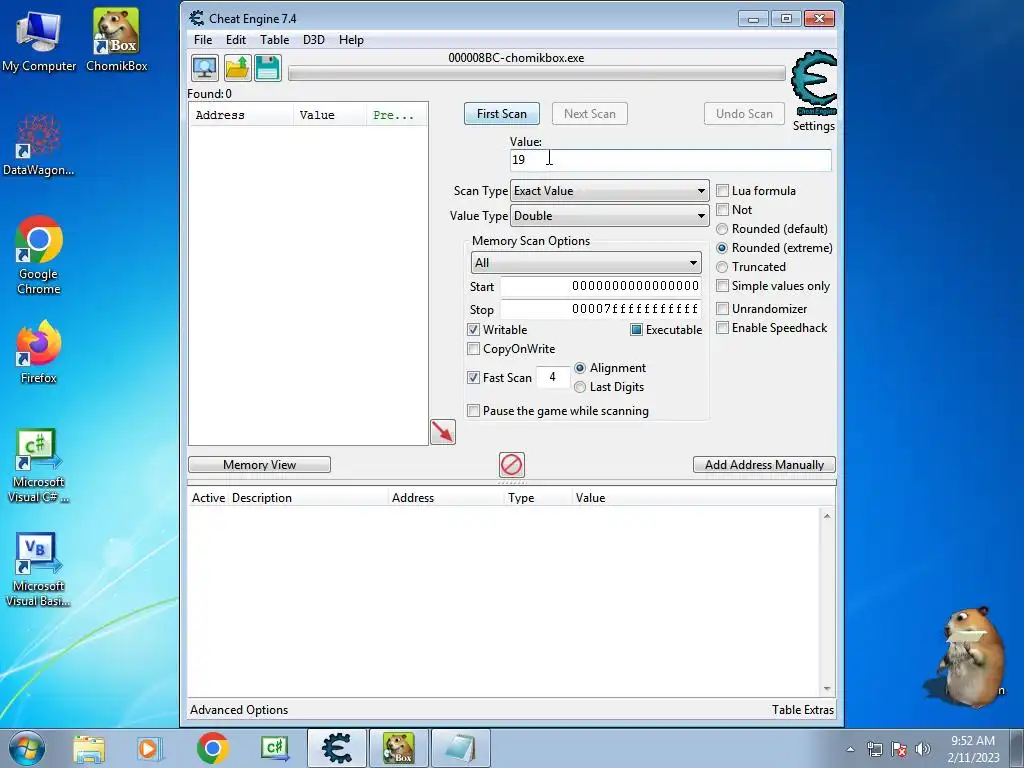This screenshot has height=768, width=1024.
Task: Select Rounded (extreme) option
Action: pos(722,248)
